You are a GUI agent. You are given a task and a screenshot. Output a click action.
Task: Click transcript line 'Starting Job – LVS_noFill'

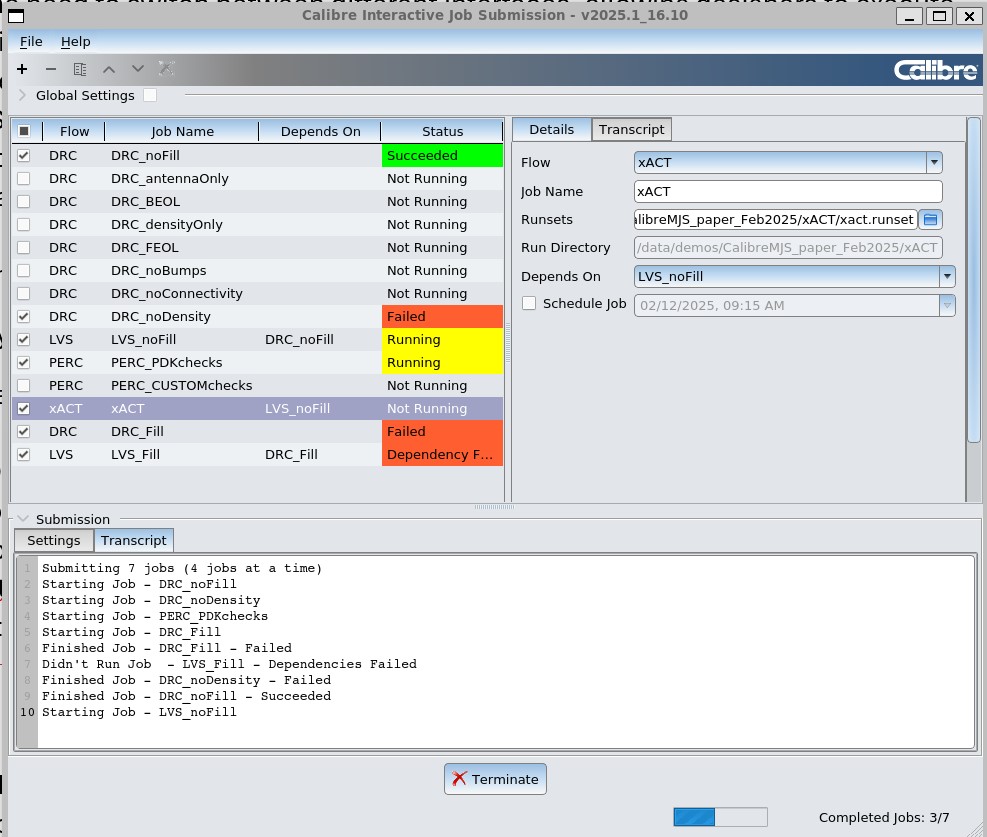139,712
